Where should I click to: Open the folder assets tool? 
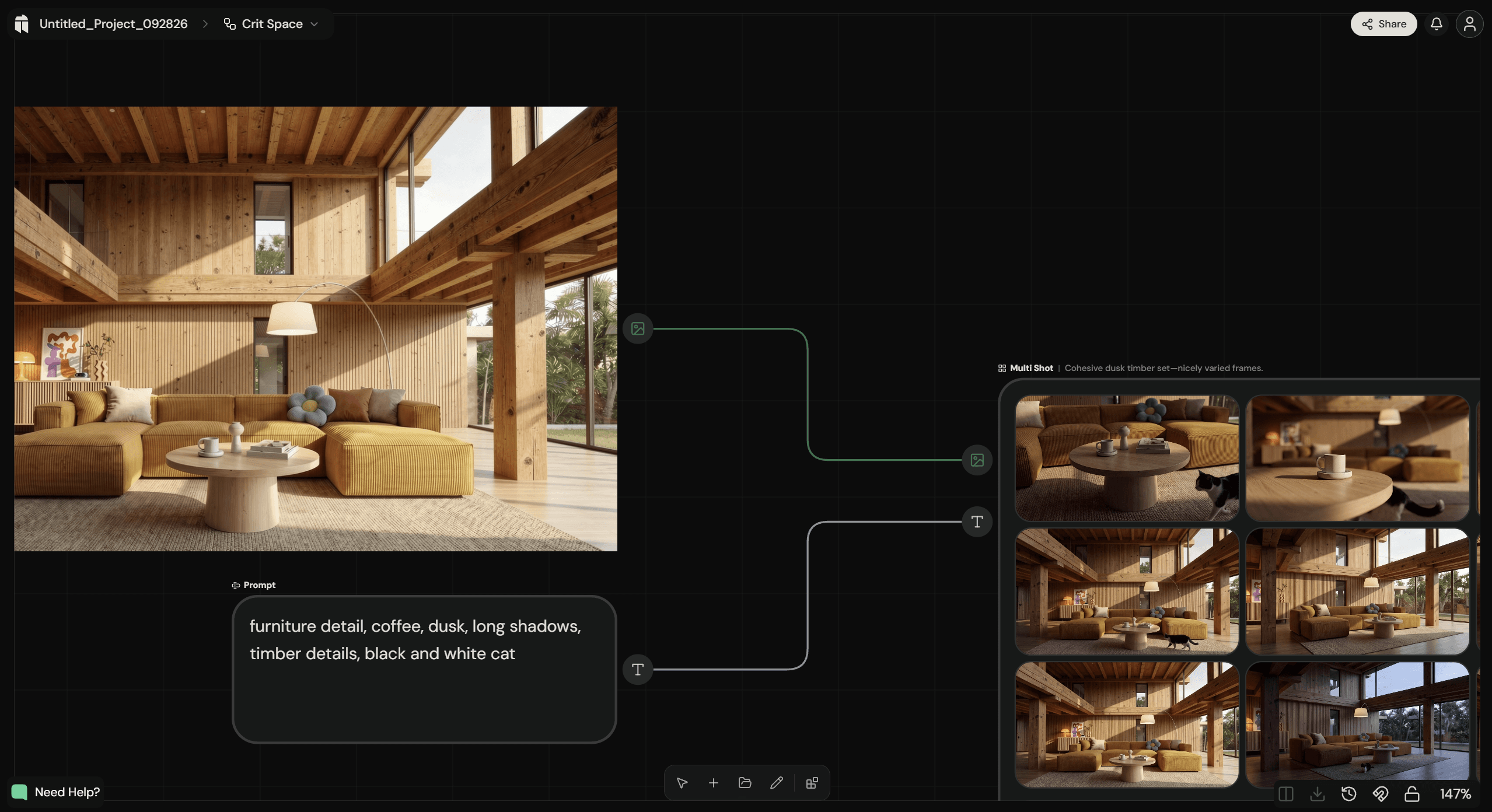coord(745,783)
